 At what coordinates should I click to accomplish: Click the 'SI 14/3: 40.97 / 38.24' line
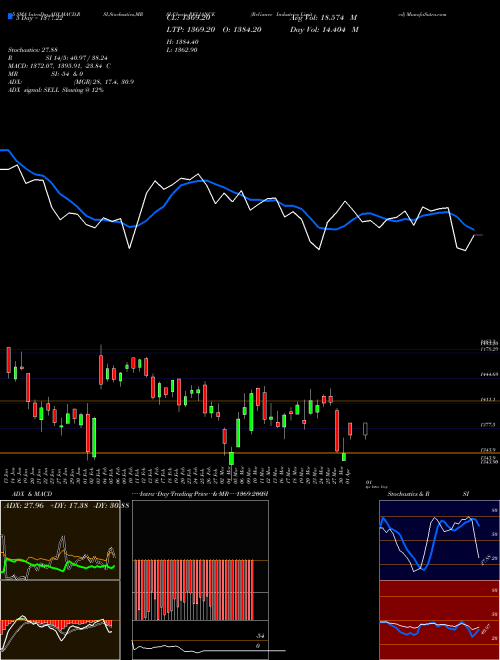(77, 58)
